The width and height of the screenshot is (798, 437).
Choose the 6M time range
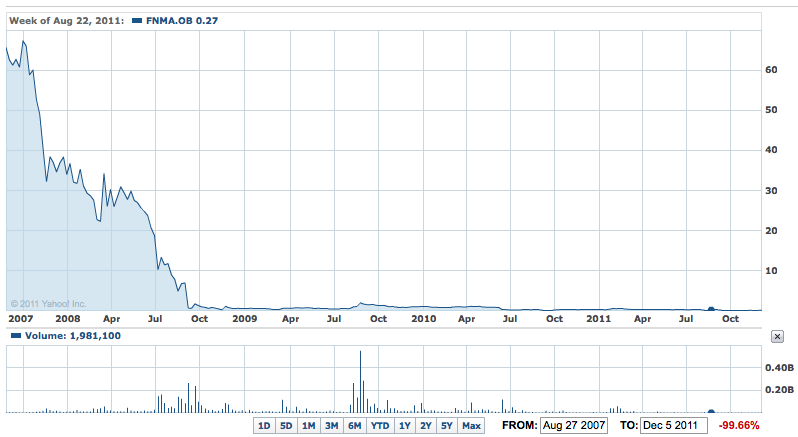(x=355, y=425)
